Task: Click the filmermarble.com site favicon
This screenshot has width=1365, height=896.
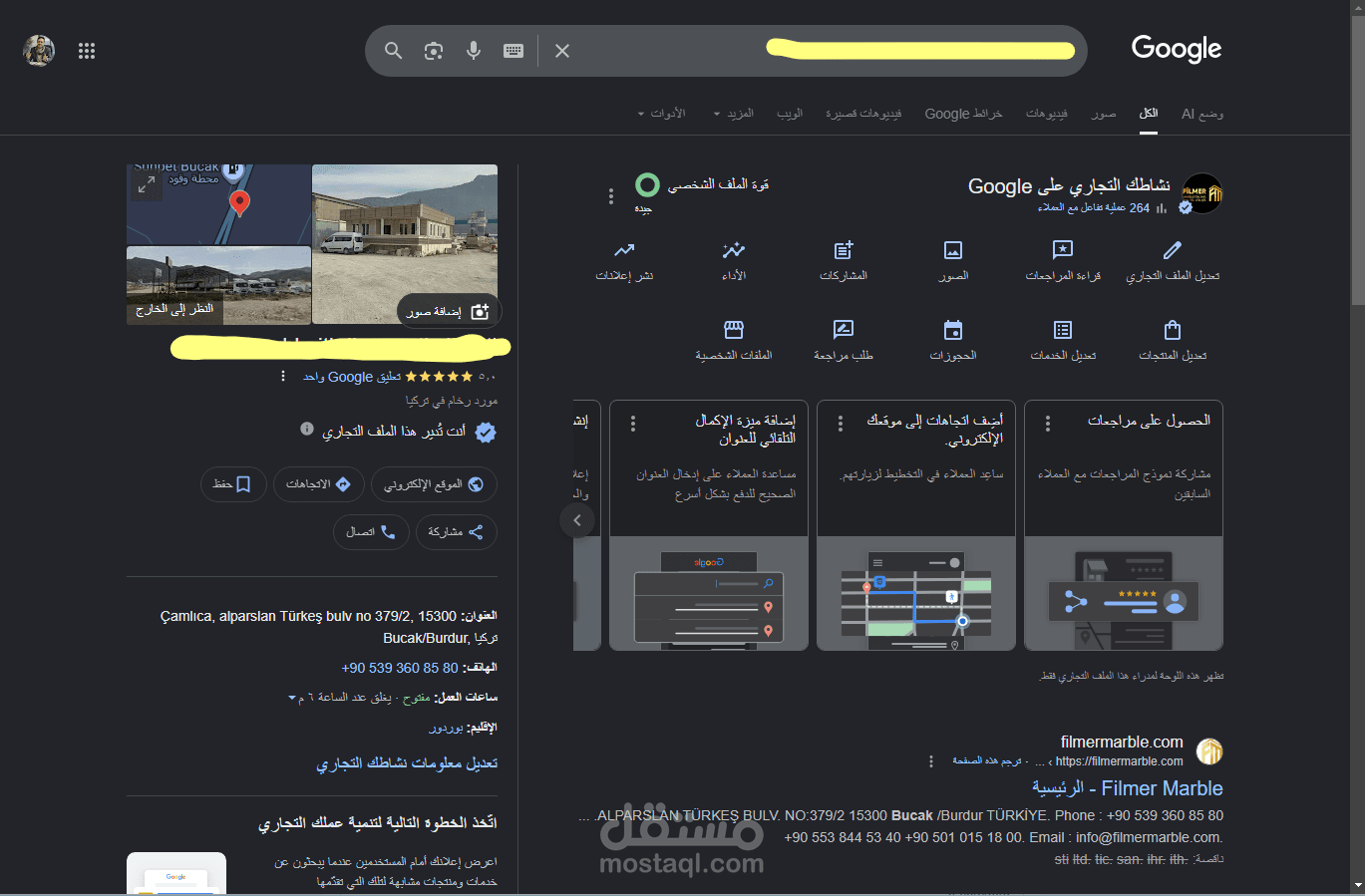Action: [x=1209, y=750]
